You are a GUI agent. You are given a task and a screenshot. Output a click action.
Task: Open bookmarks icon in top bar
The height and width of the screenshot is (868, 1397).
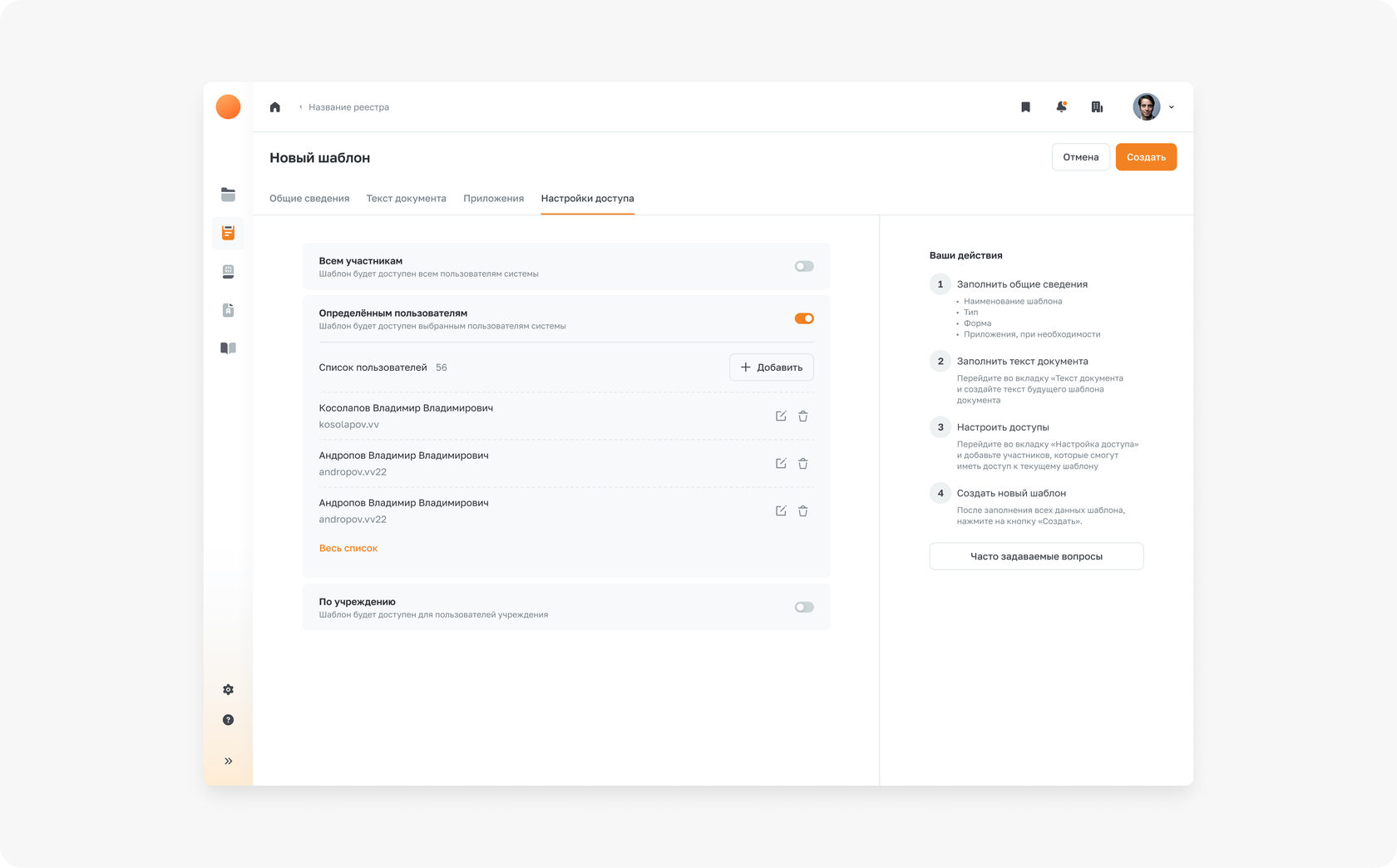(x=1025, y=107)
